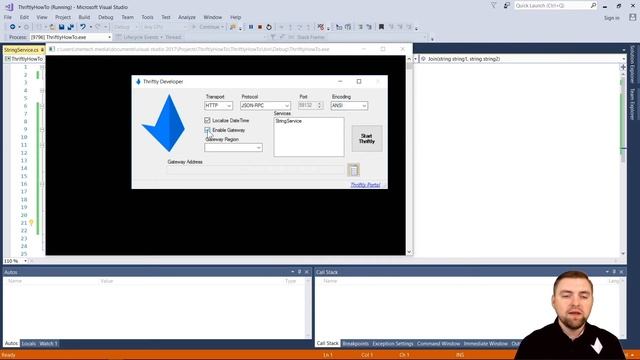Open the File menu
The image size is (640, 360).
coord(8,17)
